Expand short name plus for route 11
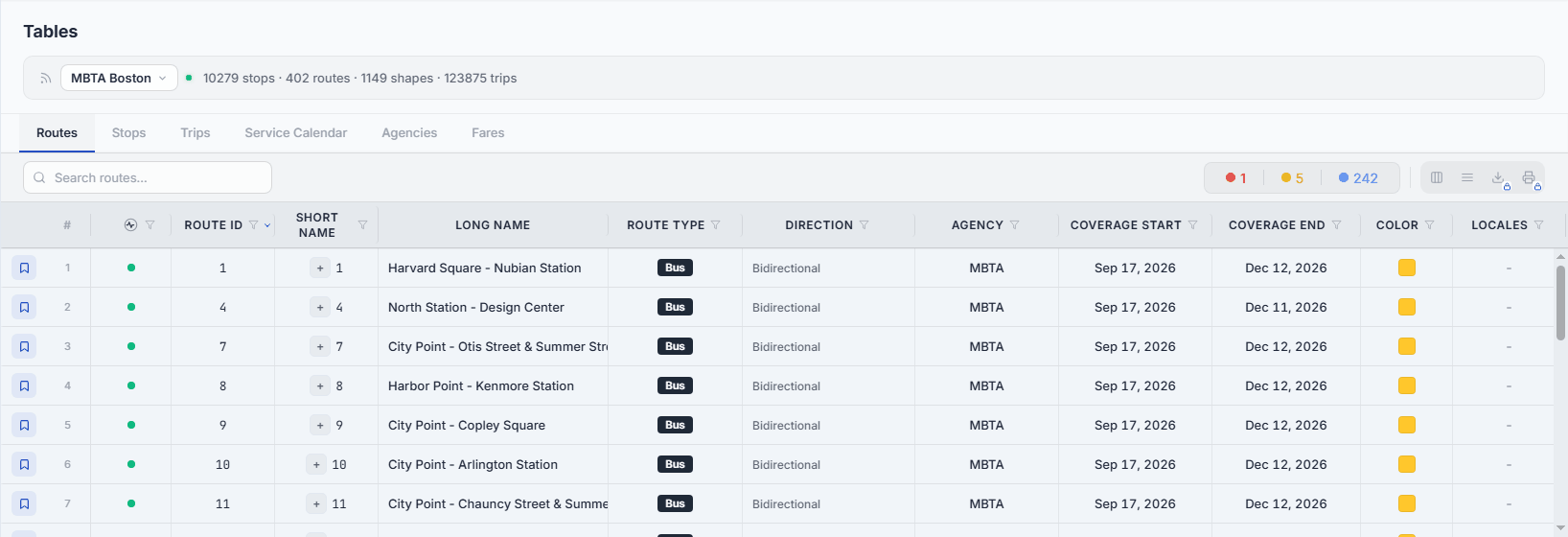1568x537 pixels. coord(316,503)
